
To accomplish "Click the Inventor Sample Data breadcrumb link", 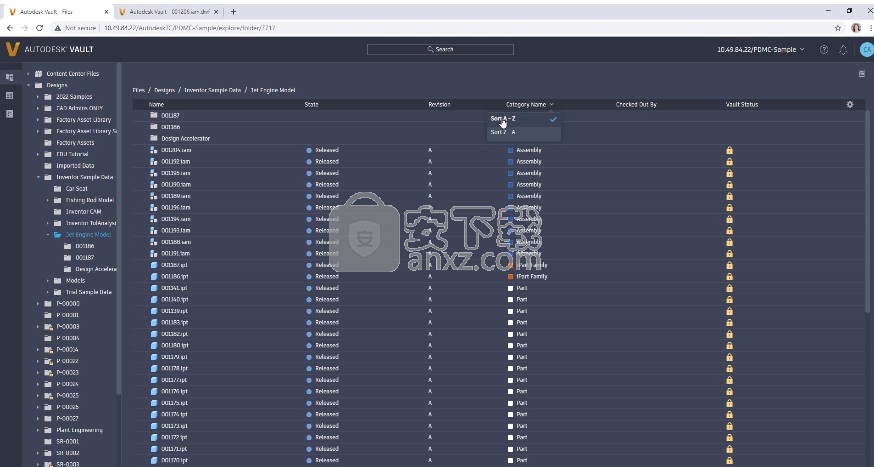I will point(212,90).
